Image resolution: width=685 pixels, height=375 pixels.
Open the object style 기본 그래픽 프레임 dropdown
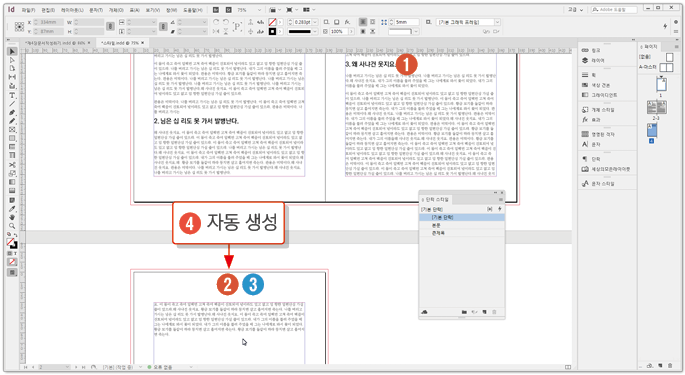pyautogui.click(x=497, y=22)
